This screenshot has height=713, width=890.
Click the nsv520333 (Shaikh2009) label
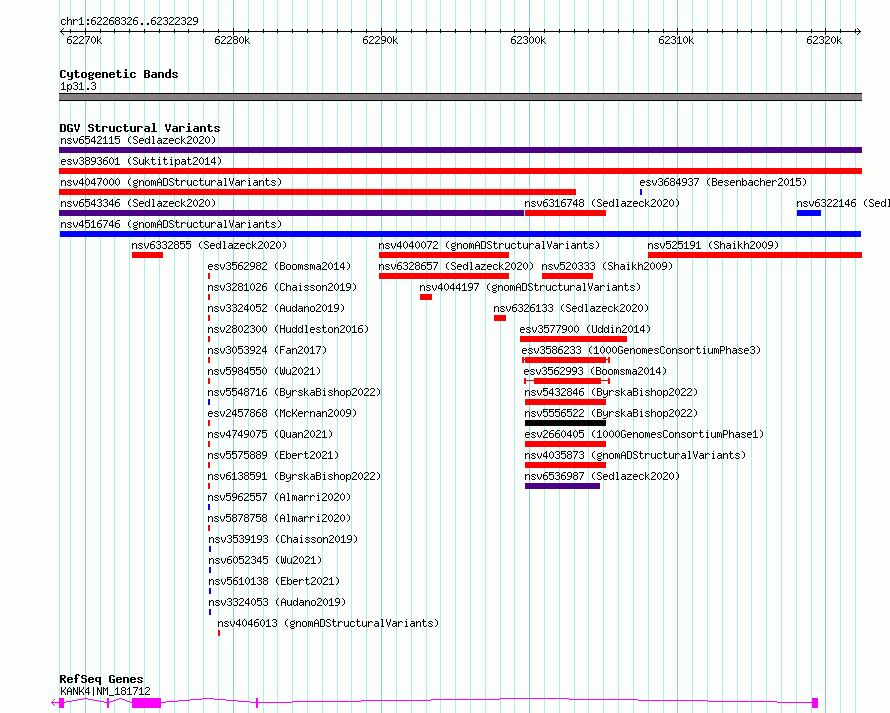click(607, 266)
